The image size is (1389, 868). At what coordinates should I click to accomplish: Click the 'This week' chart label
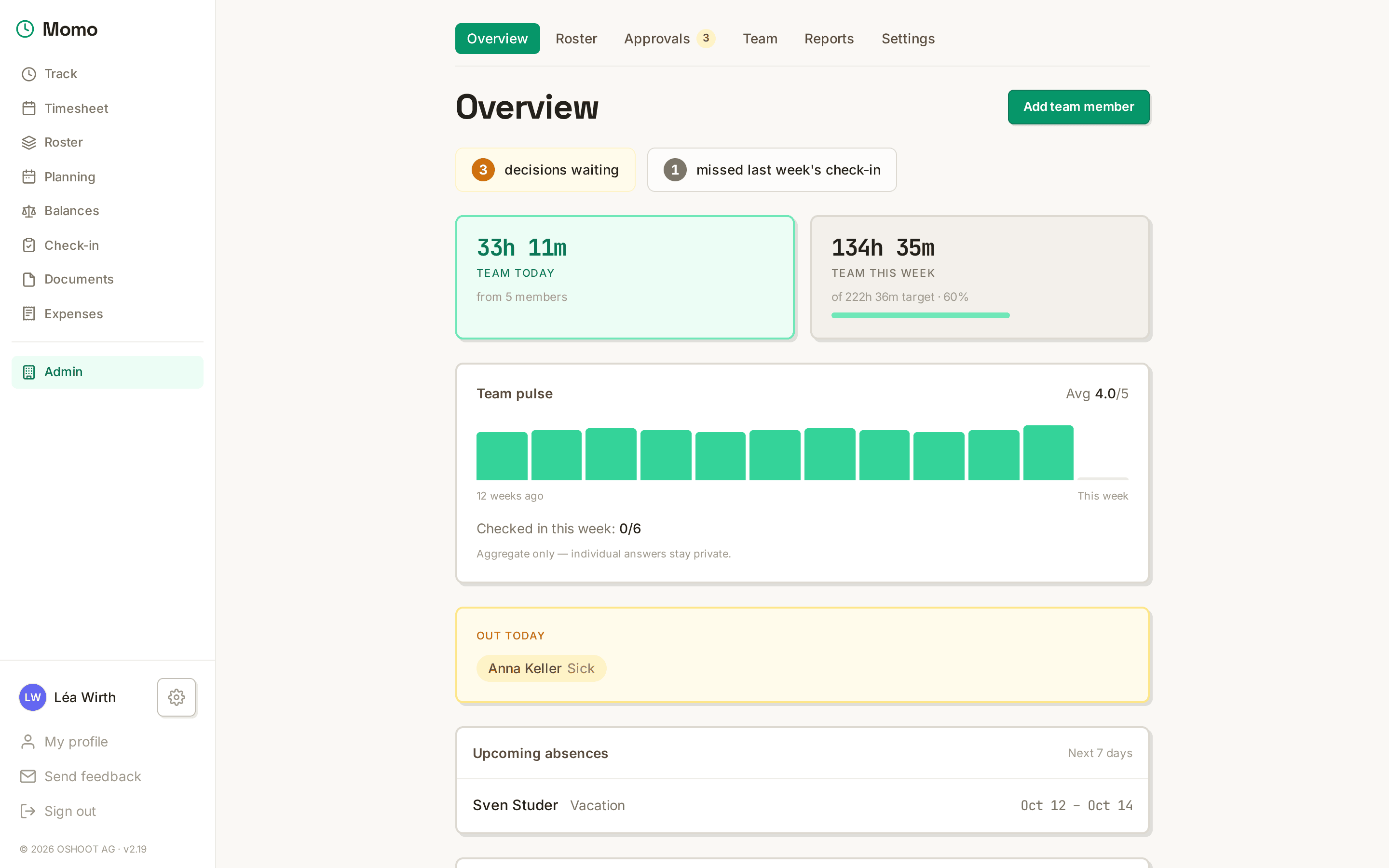point(1103,496)
